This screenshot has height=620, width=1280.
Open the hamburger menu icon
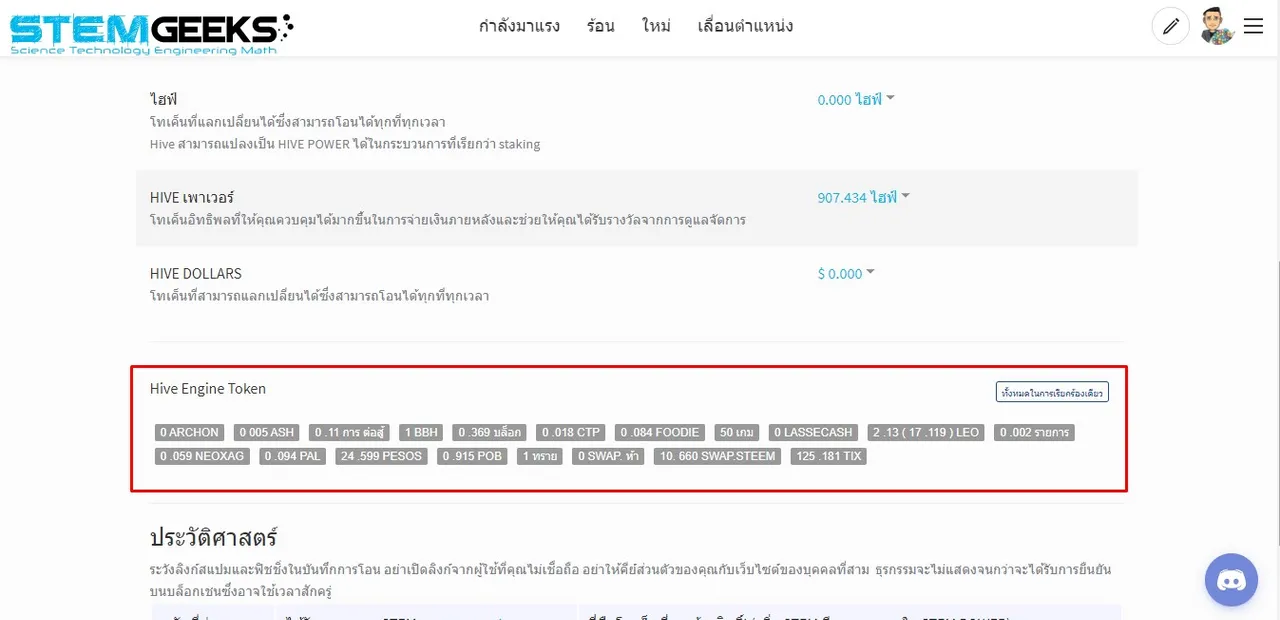point(1254,26)
